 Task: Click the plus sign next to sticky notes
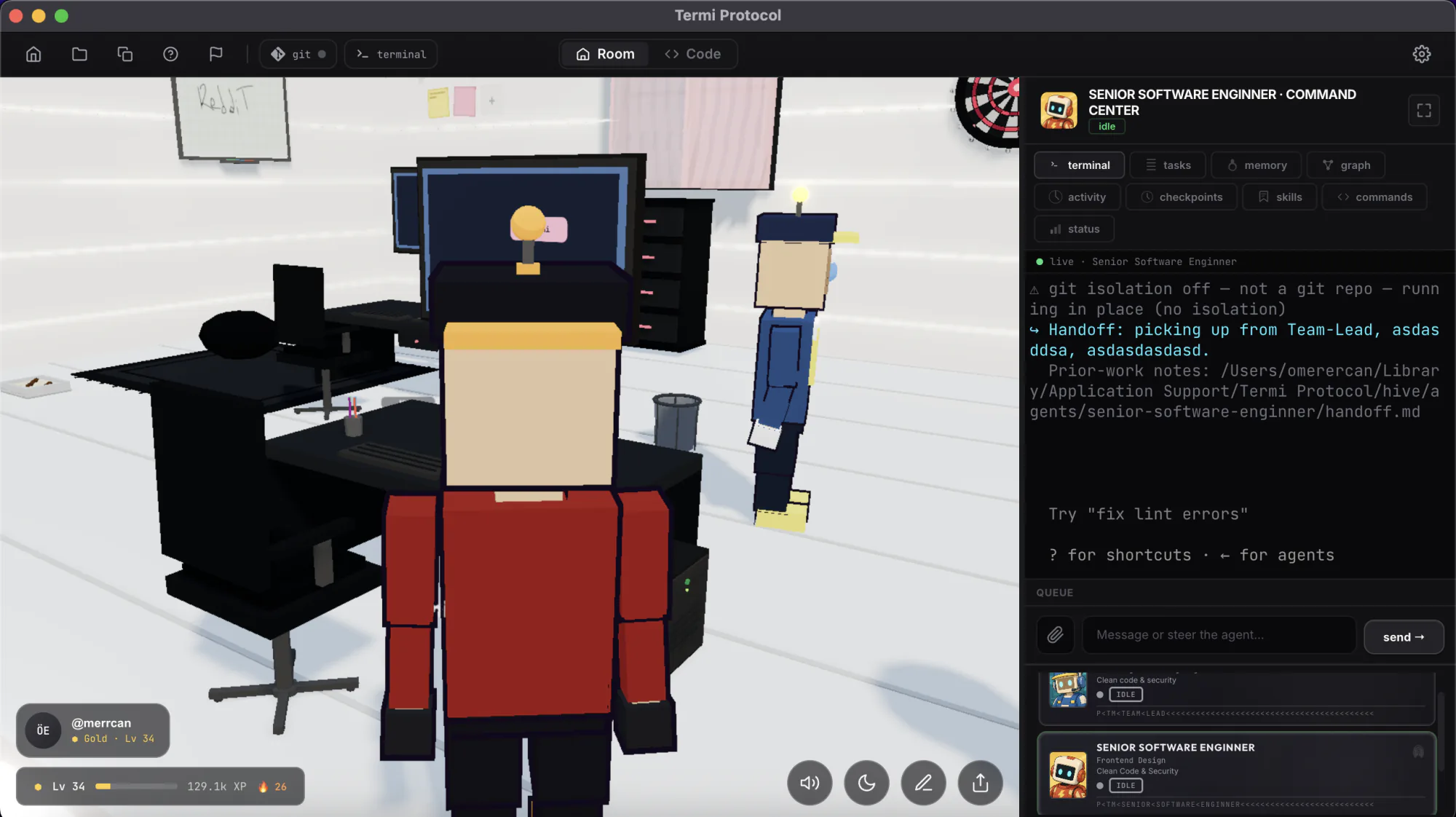pyautogui.click(x=491, y=101)
